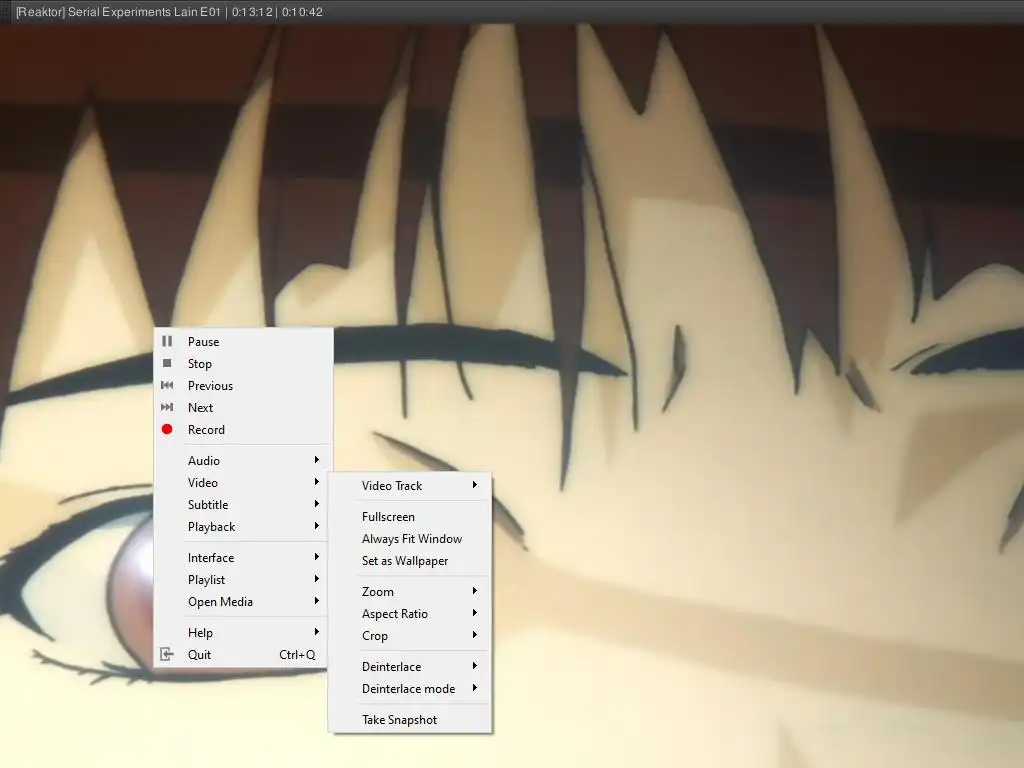The width and height of the screenshot is (1024, 768).
Task: Expand the Interface submenu arrow
Action: [317, 556]
